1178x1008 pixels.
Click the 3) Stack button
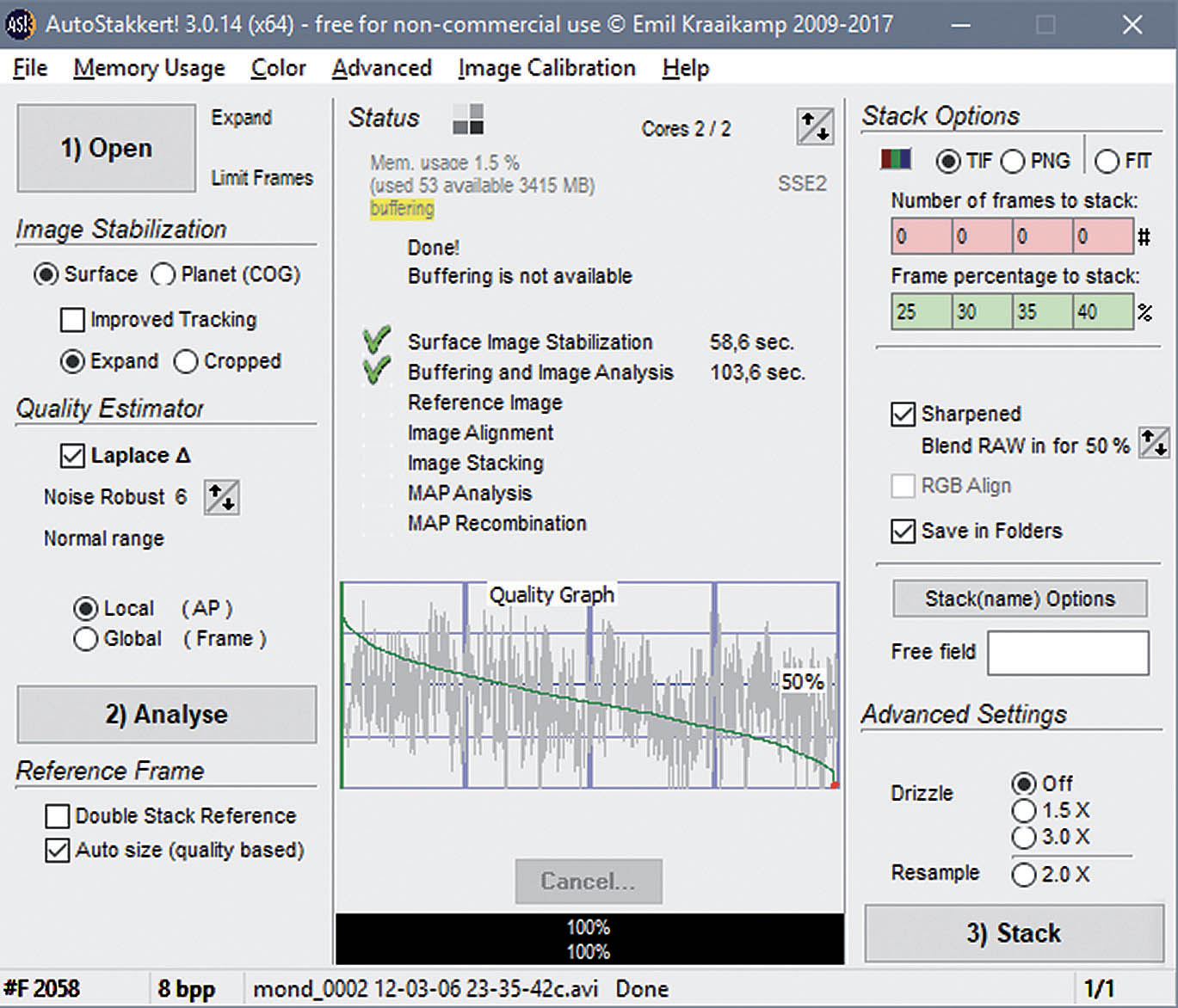(x=1013, y=933)
